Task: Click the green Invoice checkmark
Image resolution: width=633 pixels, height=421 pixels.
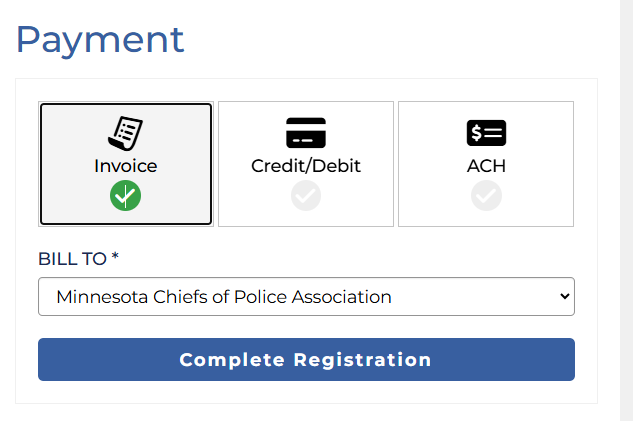Action: coord(126,196)
